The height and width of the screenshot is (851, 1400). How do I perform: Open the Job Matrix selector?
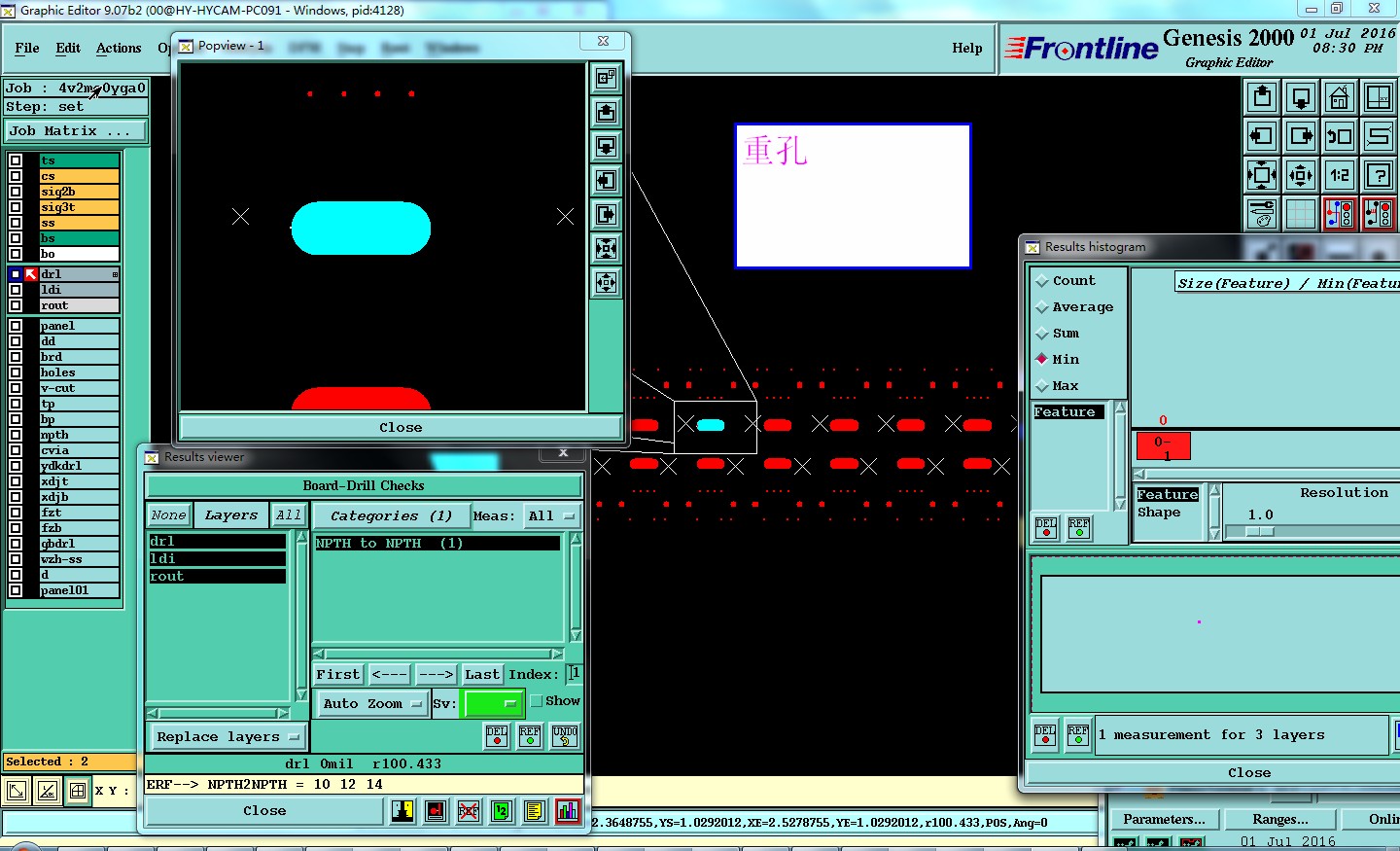coord(77,130)
